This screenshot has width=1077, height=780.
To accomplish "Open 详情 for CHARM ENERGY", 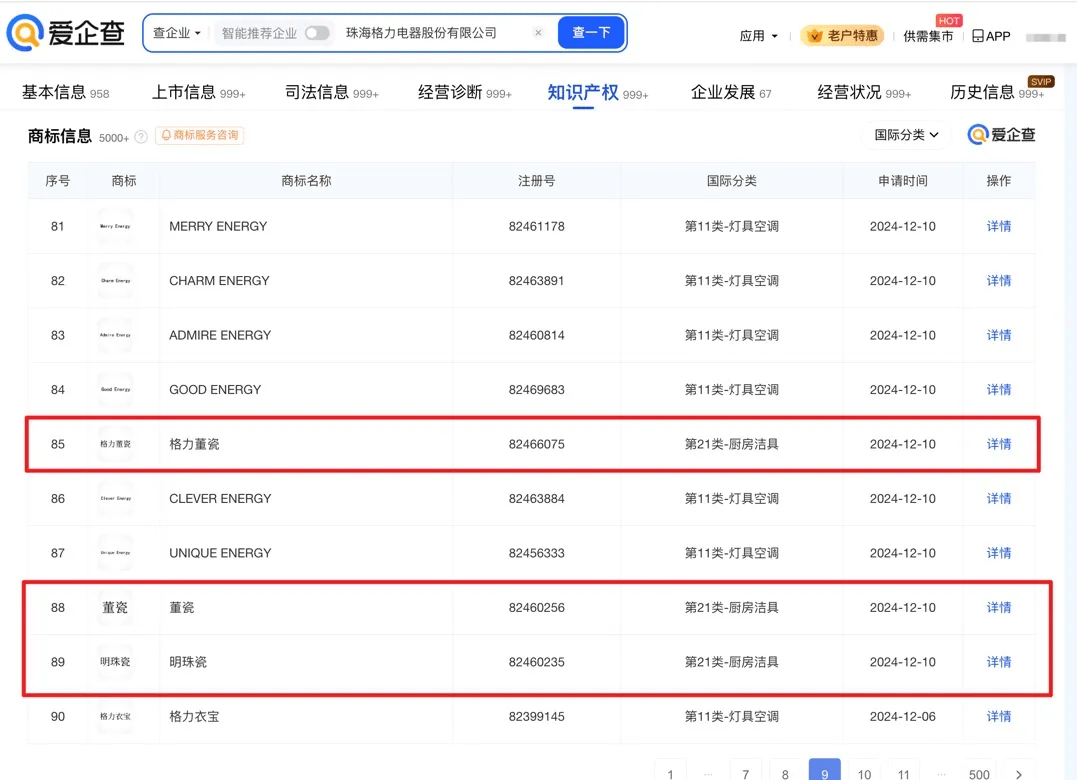I will pyautogui.click(x=999, y=280).
